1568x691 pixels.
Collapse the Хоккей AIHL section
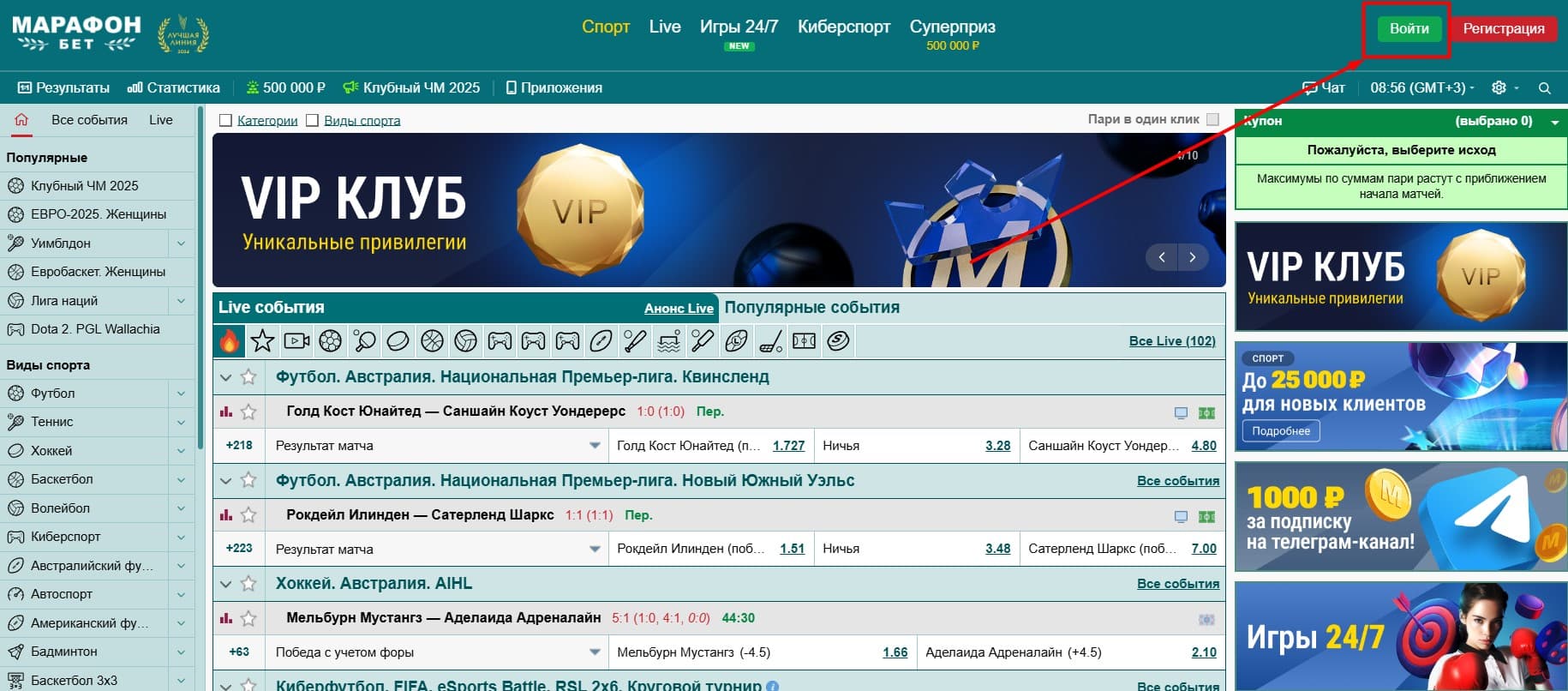226,584
